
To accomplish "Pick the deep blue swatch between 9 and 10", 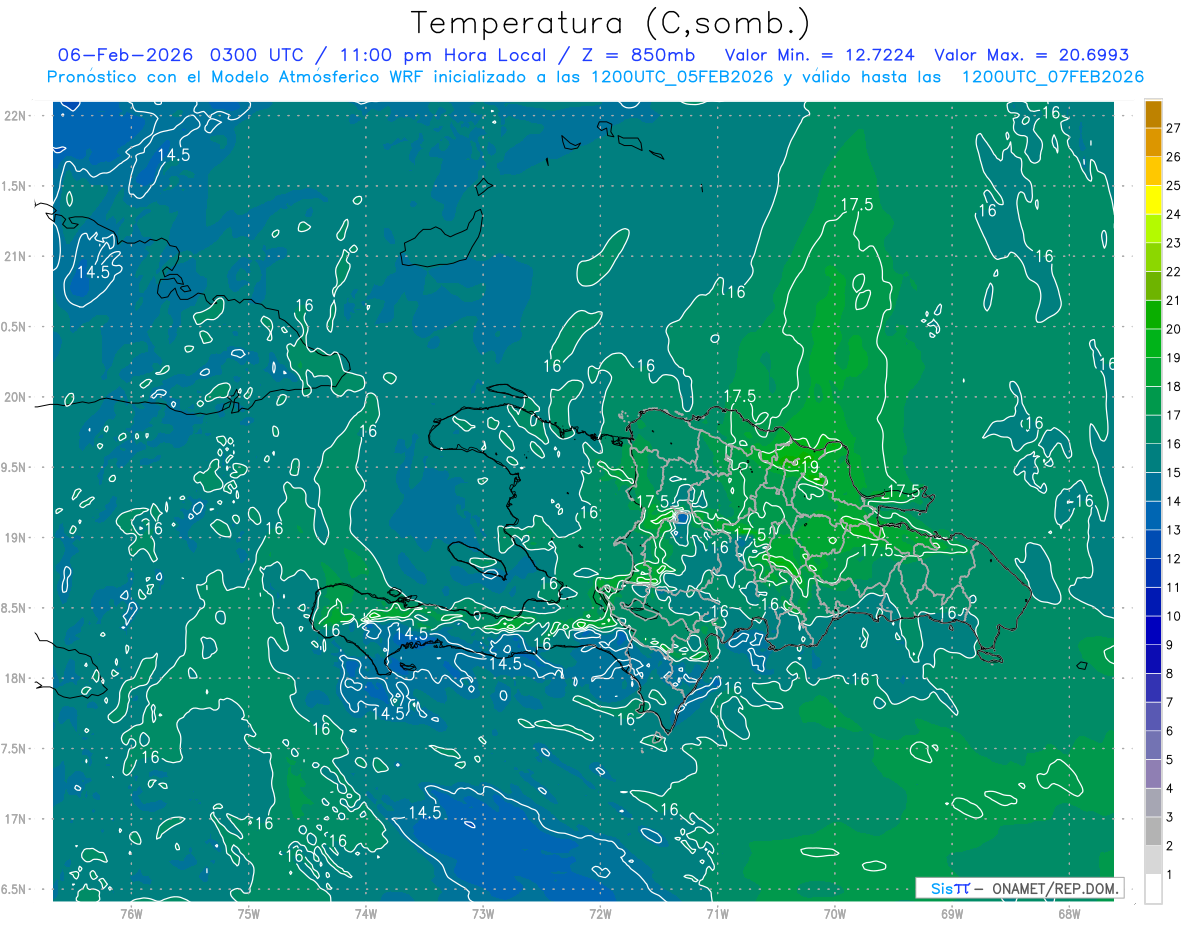I will (x=1153, y=630).
